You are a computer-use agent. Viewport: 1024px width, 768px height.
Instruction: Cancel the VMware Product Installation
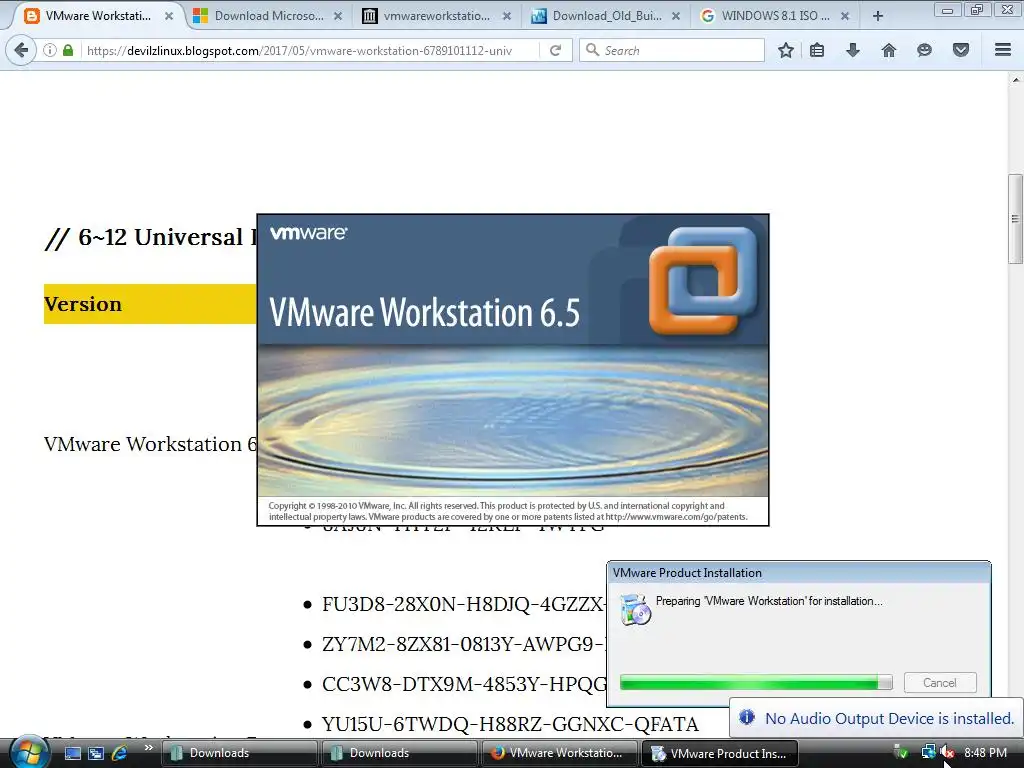pyautogui.click(x=940, y=682)
